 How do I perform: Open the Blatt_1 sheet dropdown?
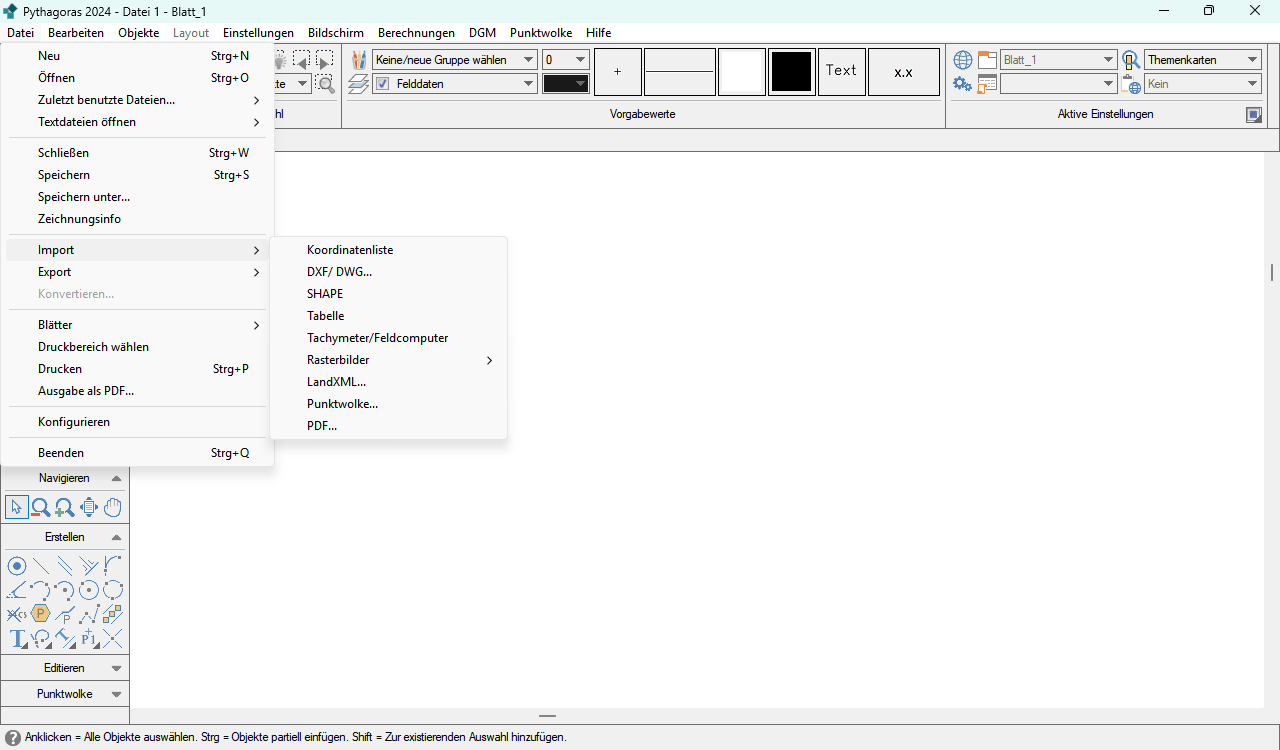pyautogui.click(x=1058, y=60)
